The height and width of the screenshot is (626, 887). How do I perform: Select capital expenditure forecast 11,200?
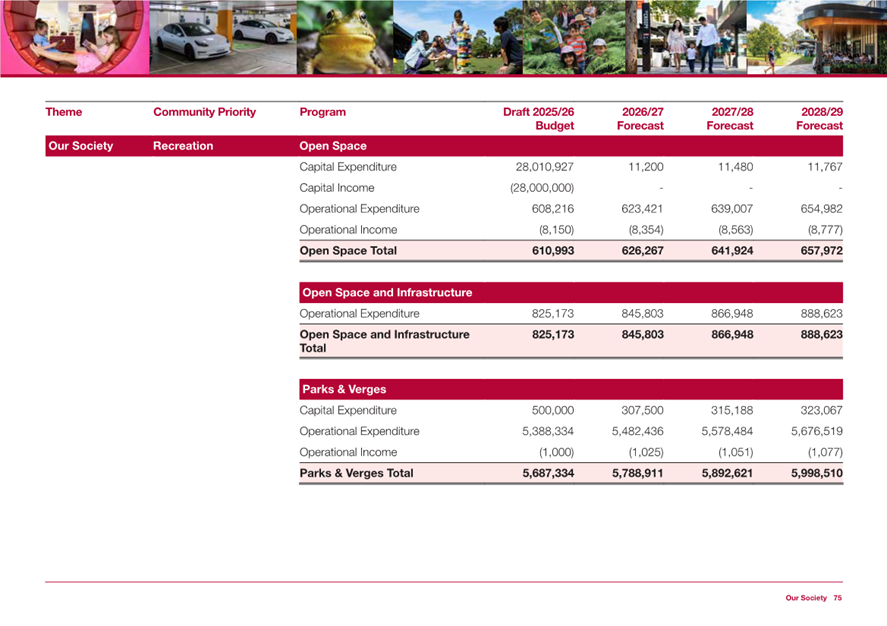(x=646, y=167)
